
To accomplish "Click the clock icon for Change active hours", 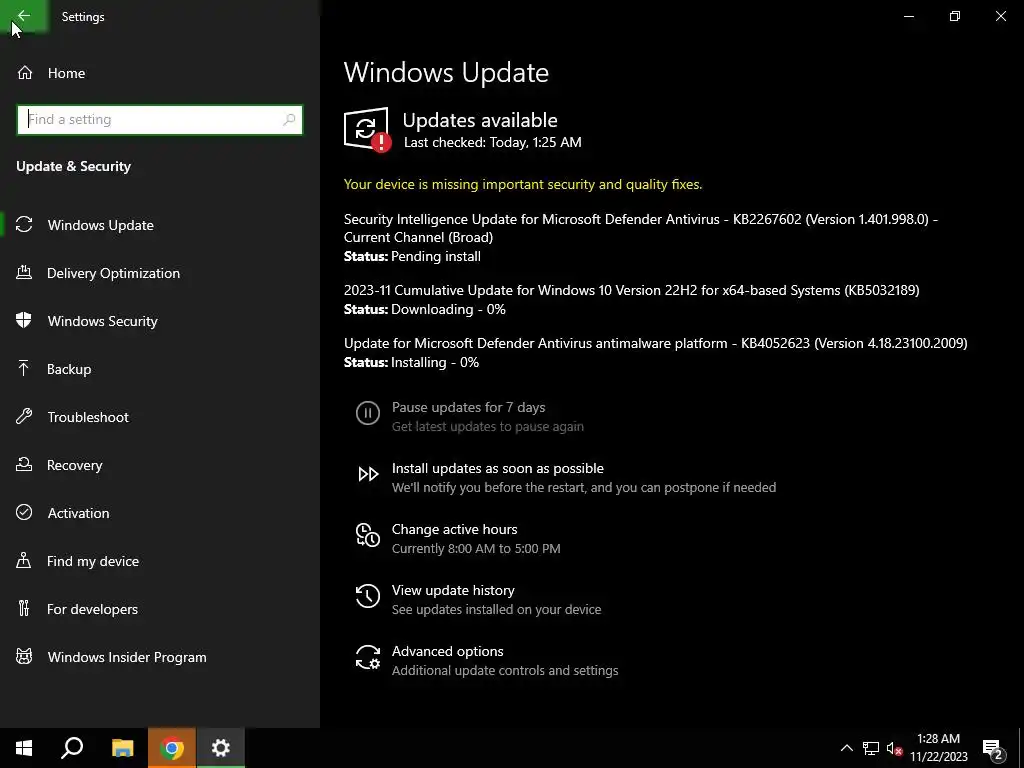I will (368, 535).
